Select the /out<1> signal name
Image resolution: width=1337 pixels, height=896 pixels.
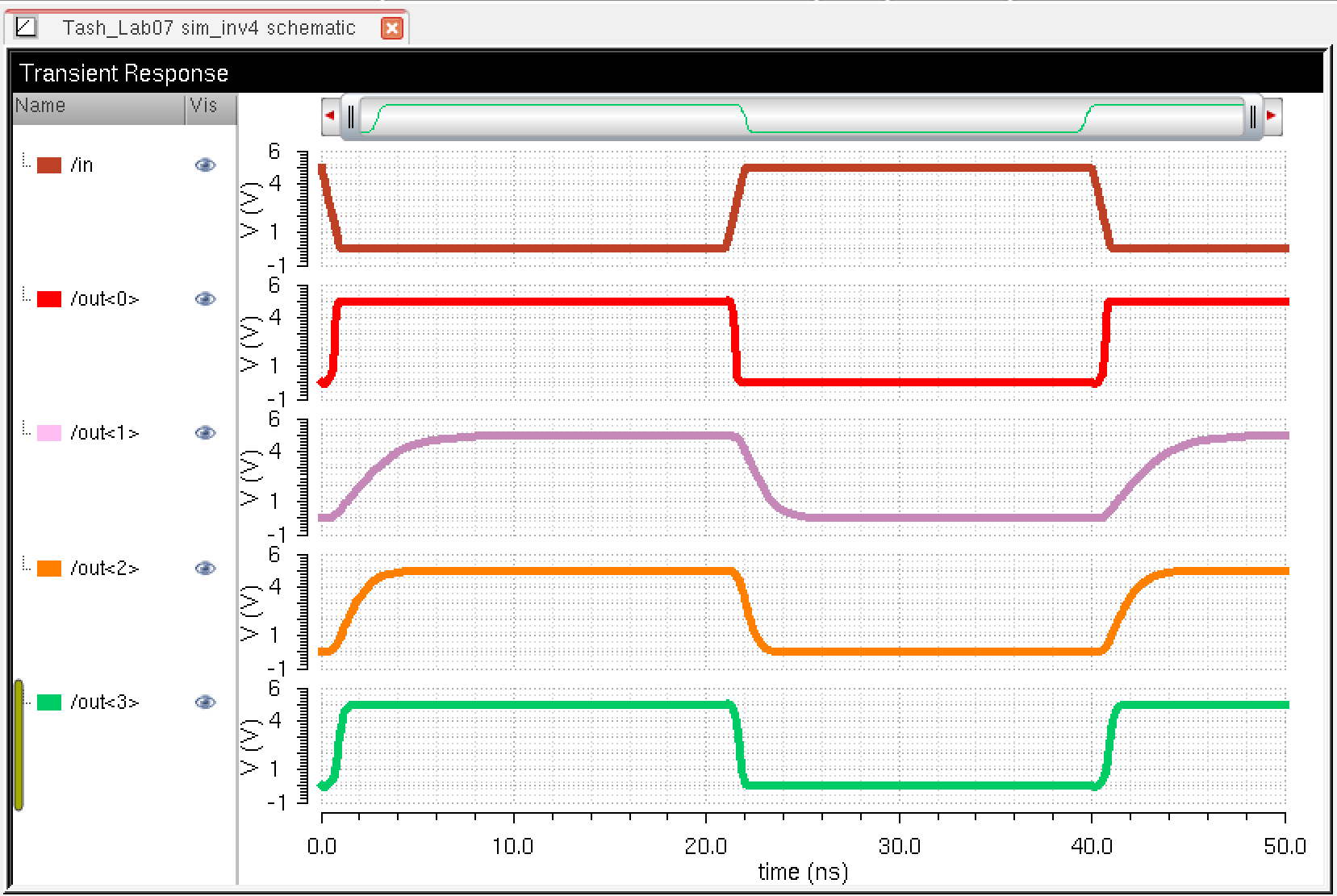105,433
